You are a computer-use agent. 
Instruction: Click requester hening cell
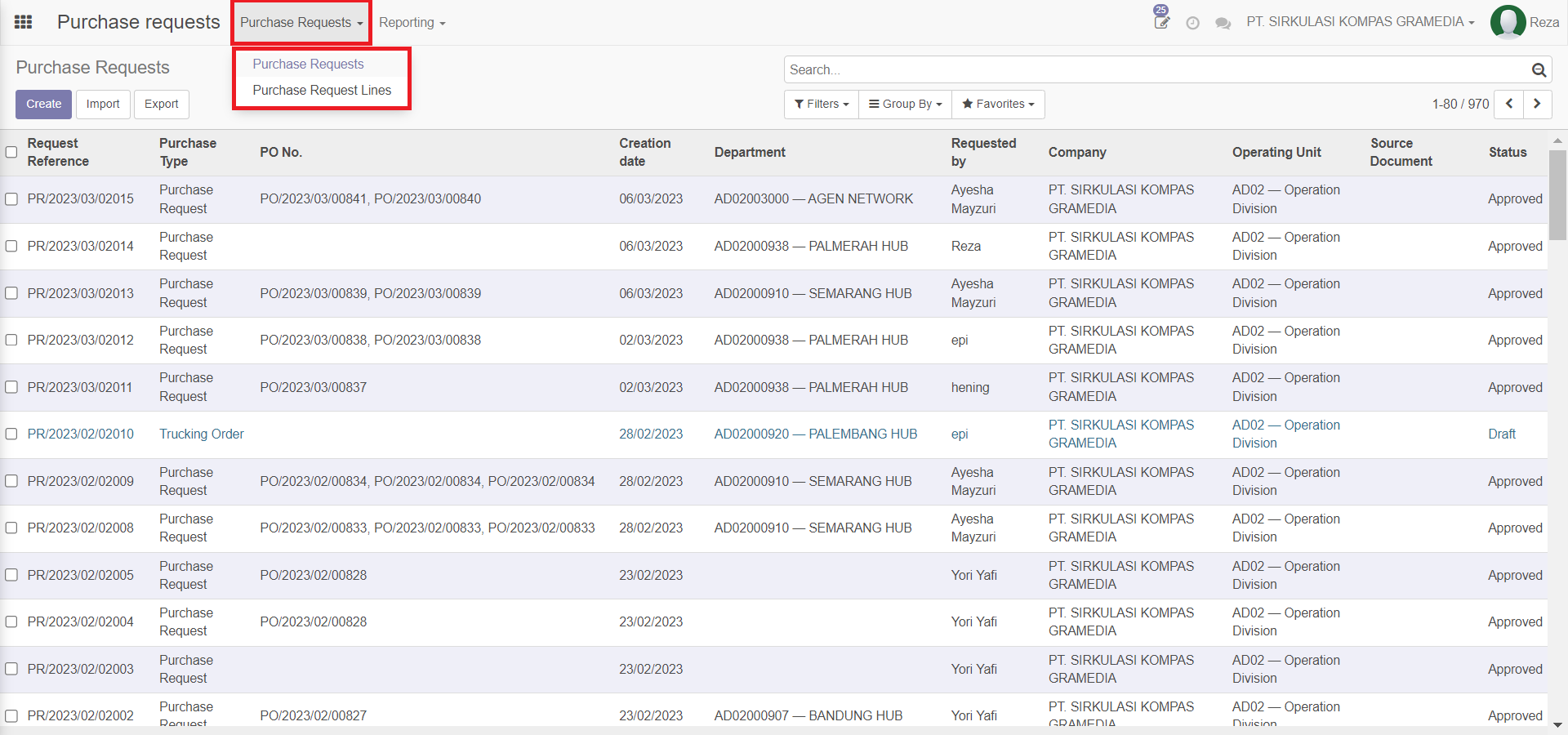[970, 387]
